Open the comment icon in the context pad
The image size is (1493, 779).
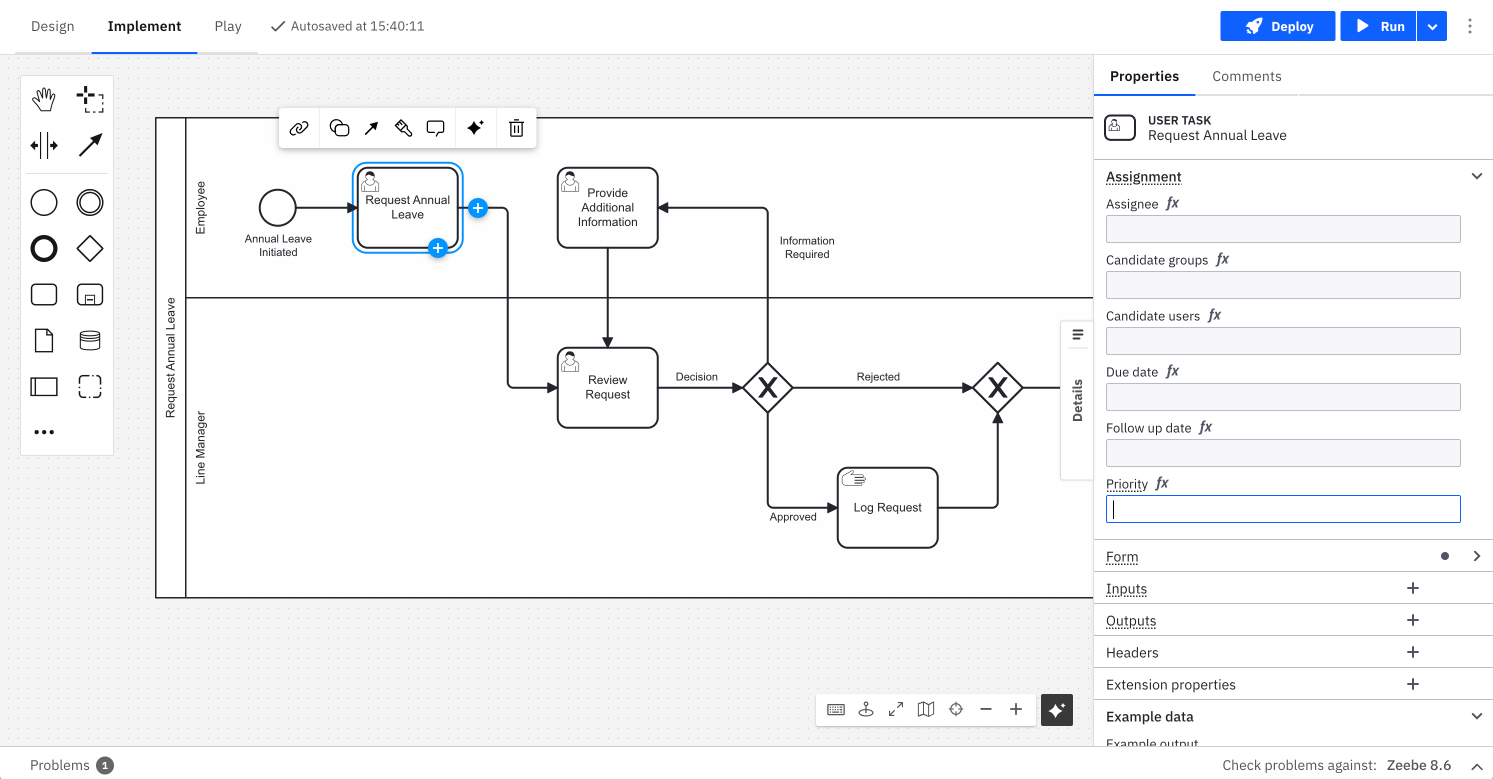point(435,128)
